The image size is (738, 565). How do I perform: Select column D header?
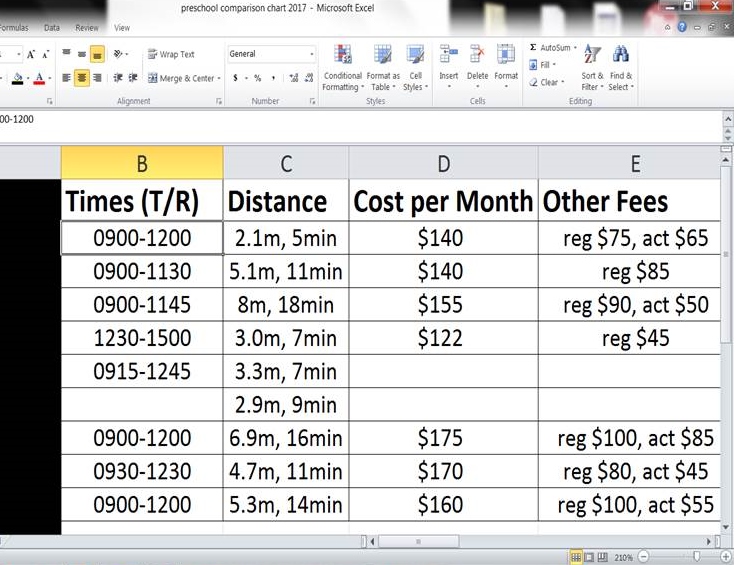click(443, 163)
